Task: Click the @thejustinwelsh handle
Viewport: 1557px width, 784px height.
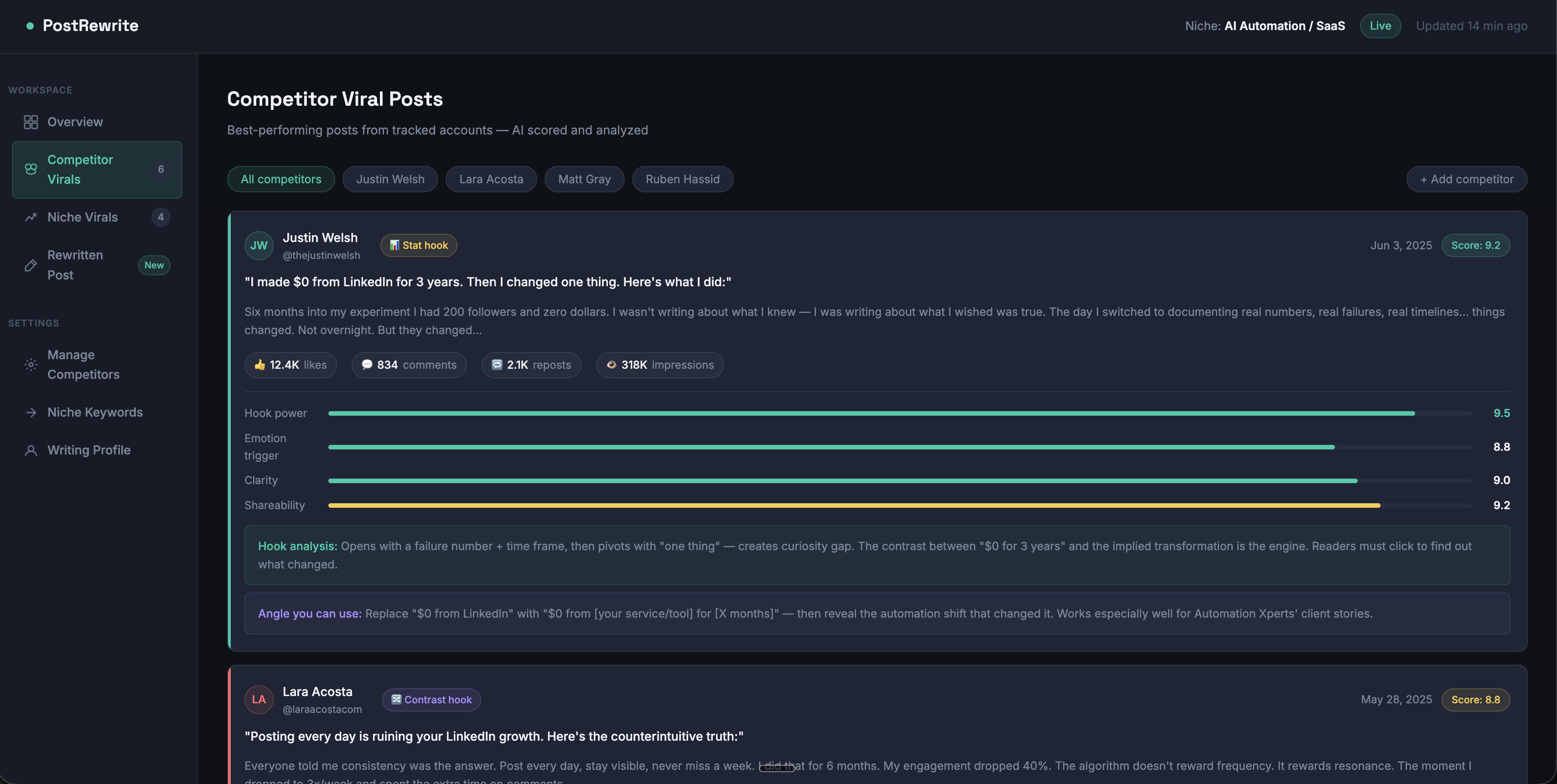Action: coord(322,256)
